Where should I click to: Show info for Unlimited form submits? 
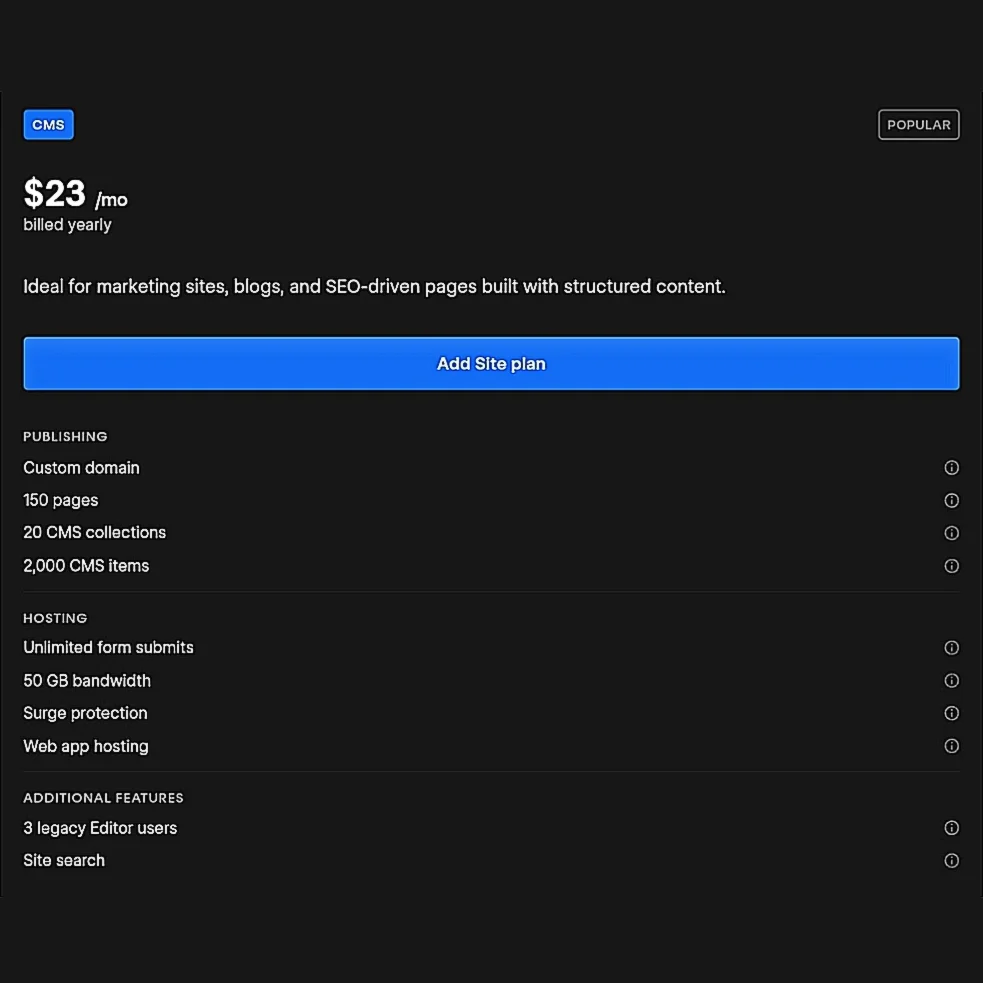pos(951,648)
